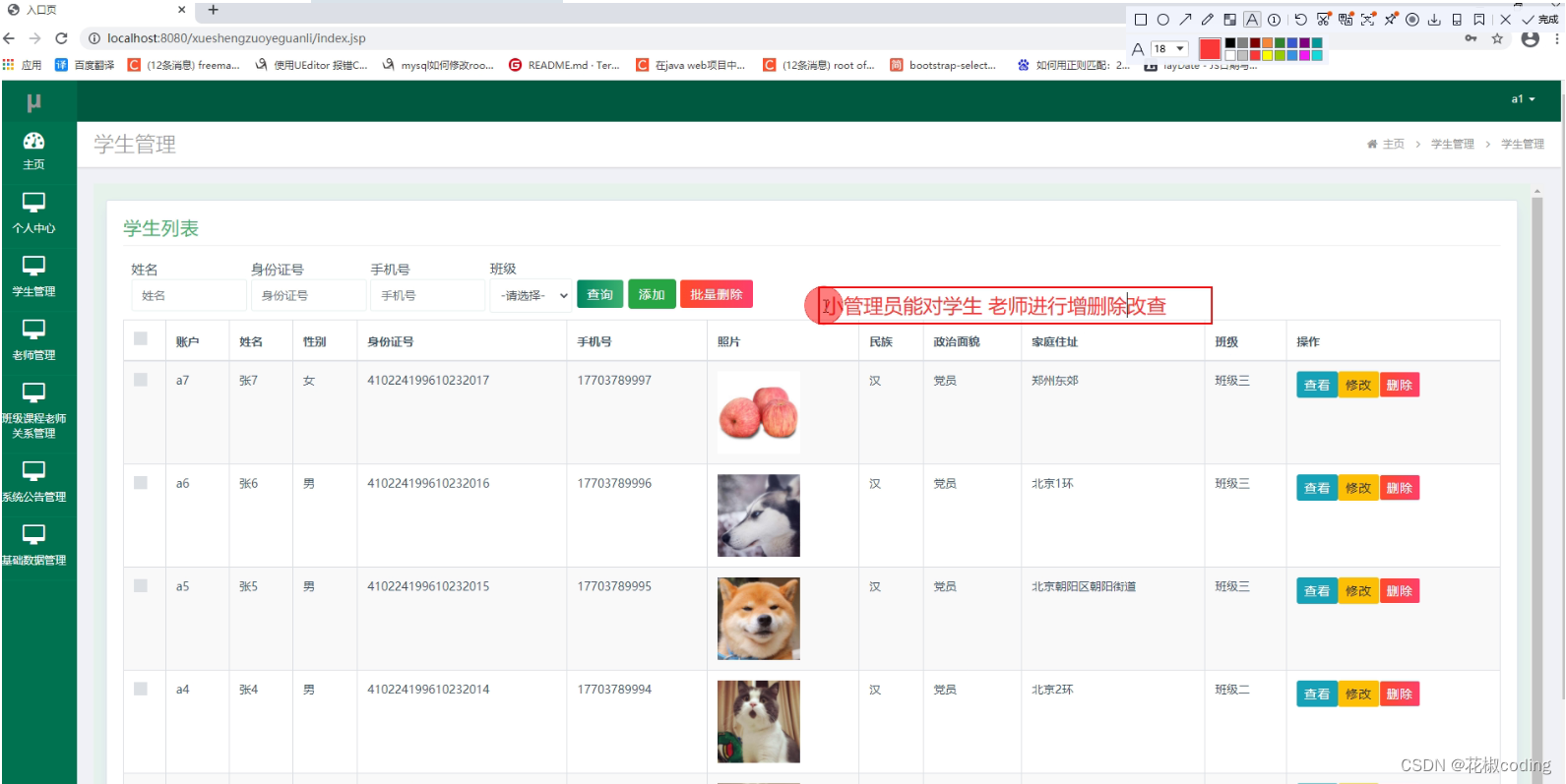Viewport: 1566px width, 784px height.
Task: Bookmark this page with star icon
Action: (x=1497, y=38)
